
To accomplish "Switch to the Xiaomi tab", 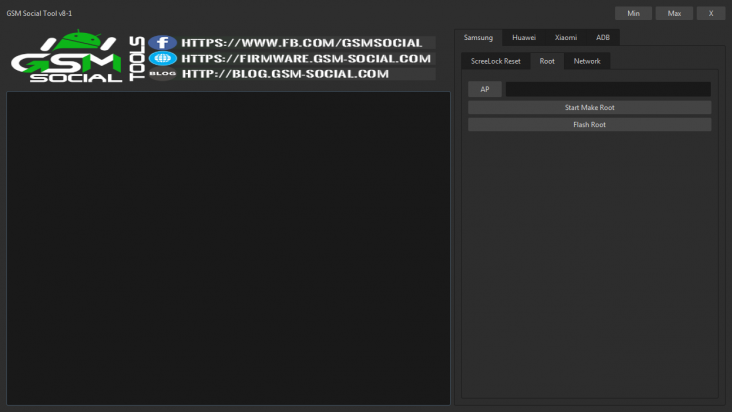I will coord(565,37).
